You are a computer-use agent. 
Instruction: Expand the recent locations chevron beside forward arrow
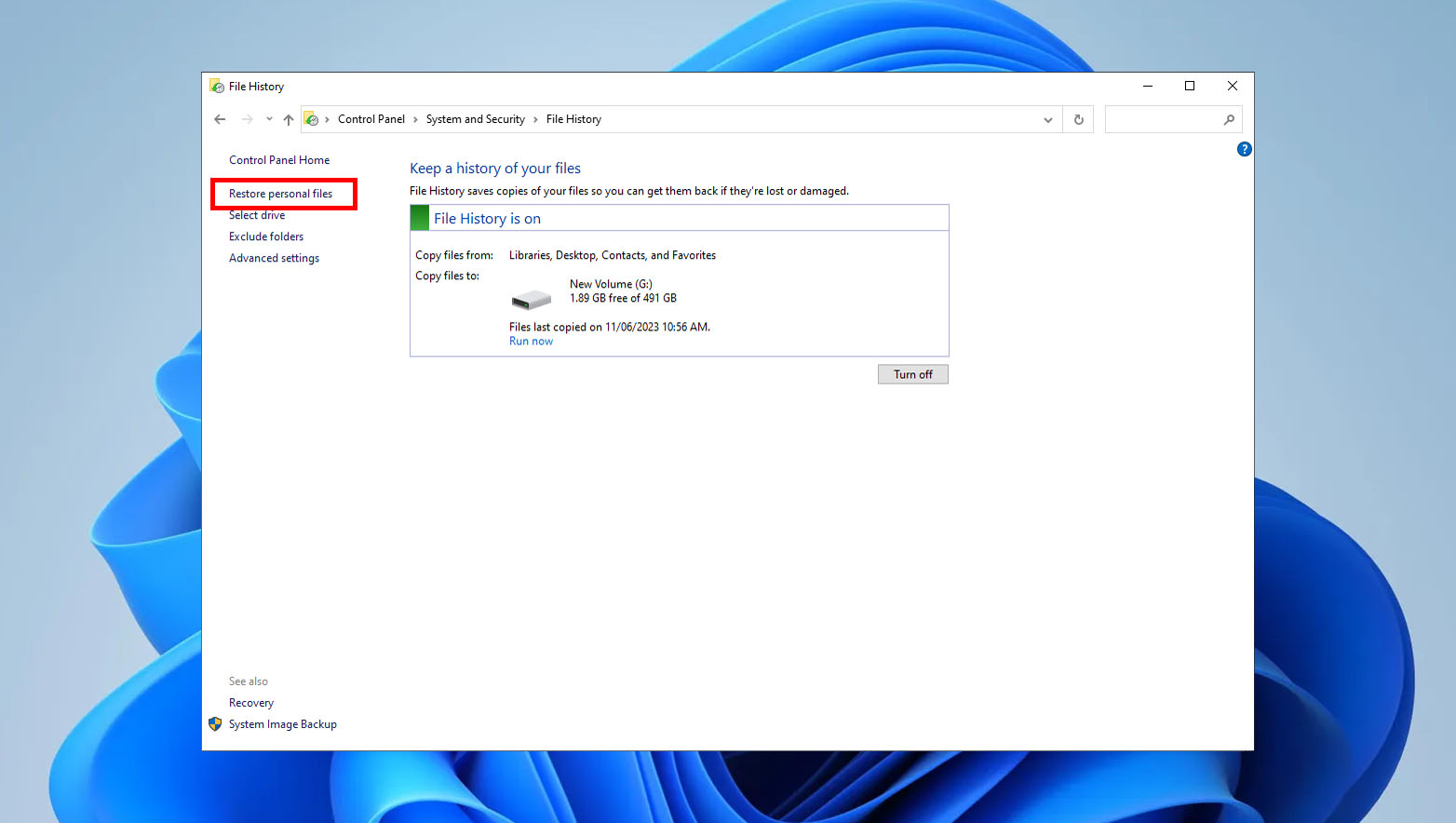268,119
